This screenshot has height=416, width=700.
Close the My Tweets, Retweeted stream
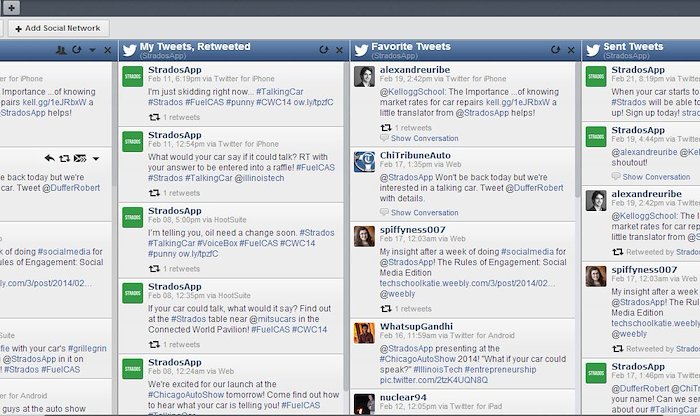(339, 50)
